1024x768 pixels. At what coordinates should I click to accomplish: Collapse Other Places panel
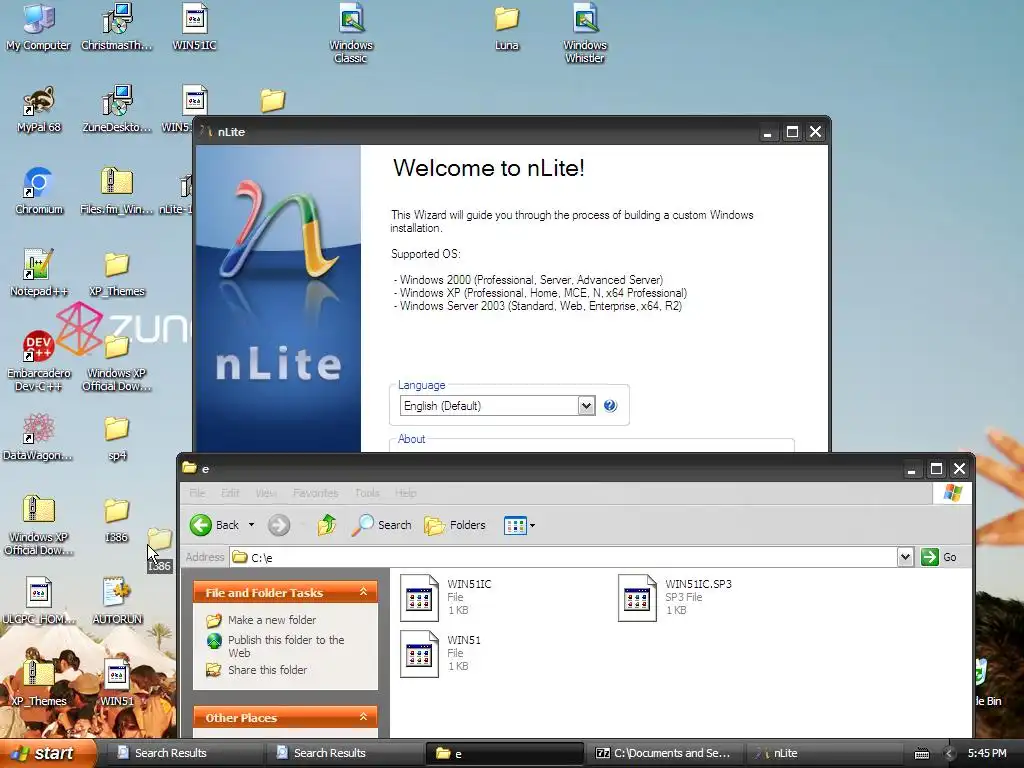pyautogui.click(x=364, y=717)
